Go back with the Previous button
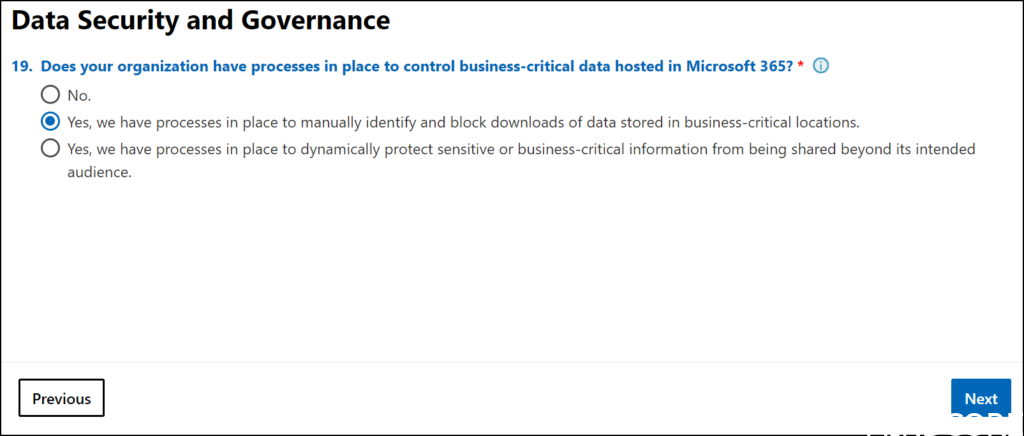The image size is (1024, 436). 61,398
